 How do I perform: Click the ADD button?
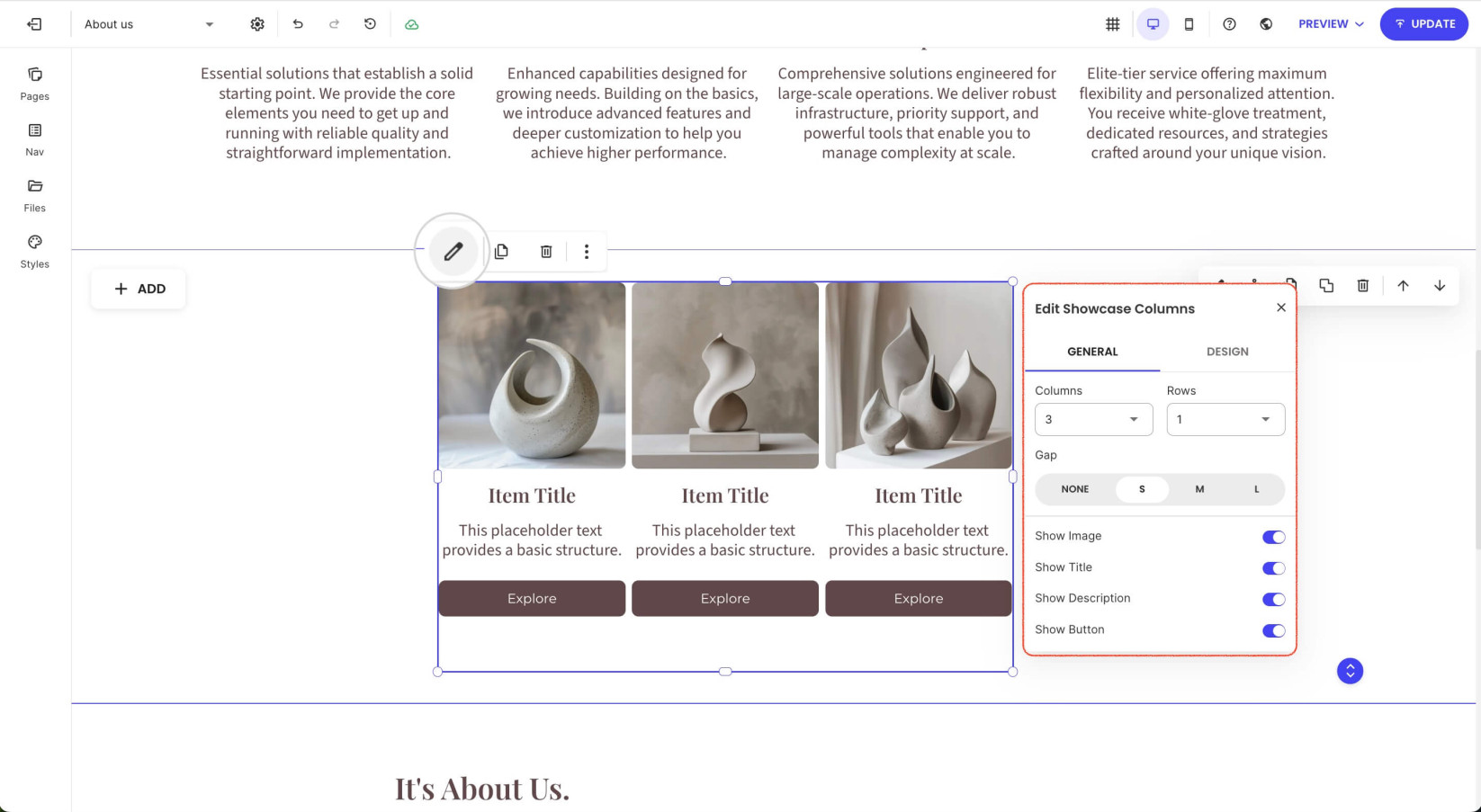click(139, 289)
